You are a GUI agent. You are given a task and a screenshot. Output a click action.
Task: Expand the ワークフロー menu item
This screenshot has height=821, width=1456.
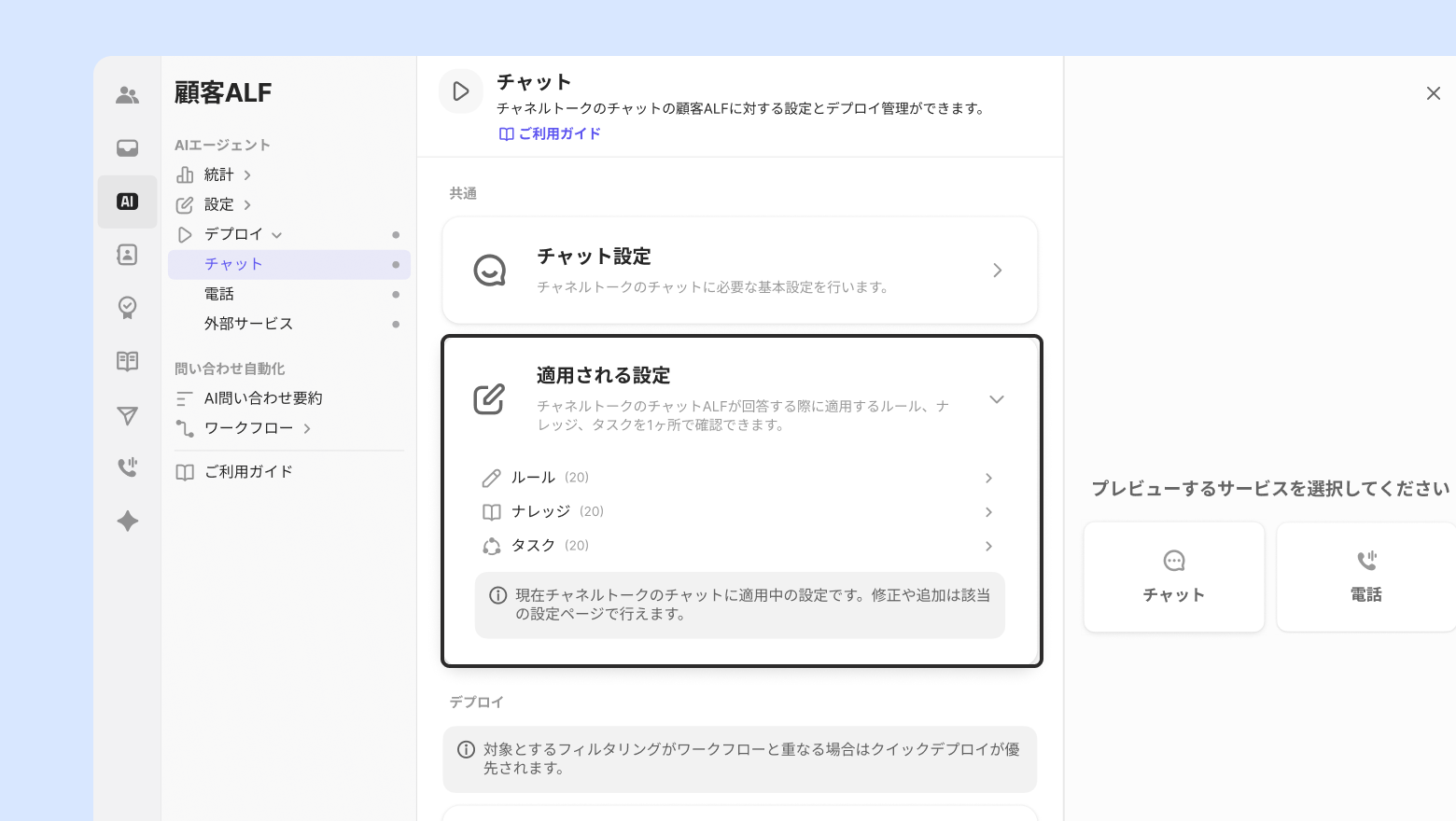(307, 429)
